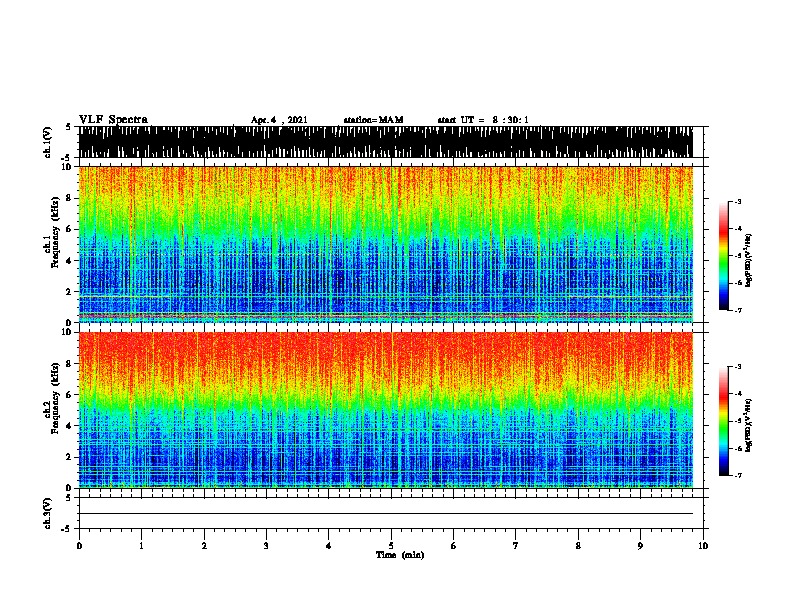This screenshot has width=792, height=612.
Task: Click time axis tick label '5'
Action: coord(391,546)
